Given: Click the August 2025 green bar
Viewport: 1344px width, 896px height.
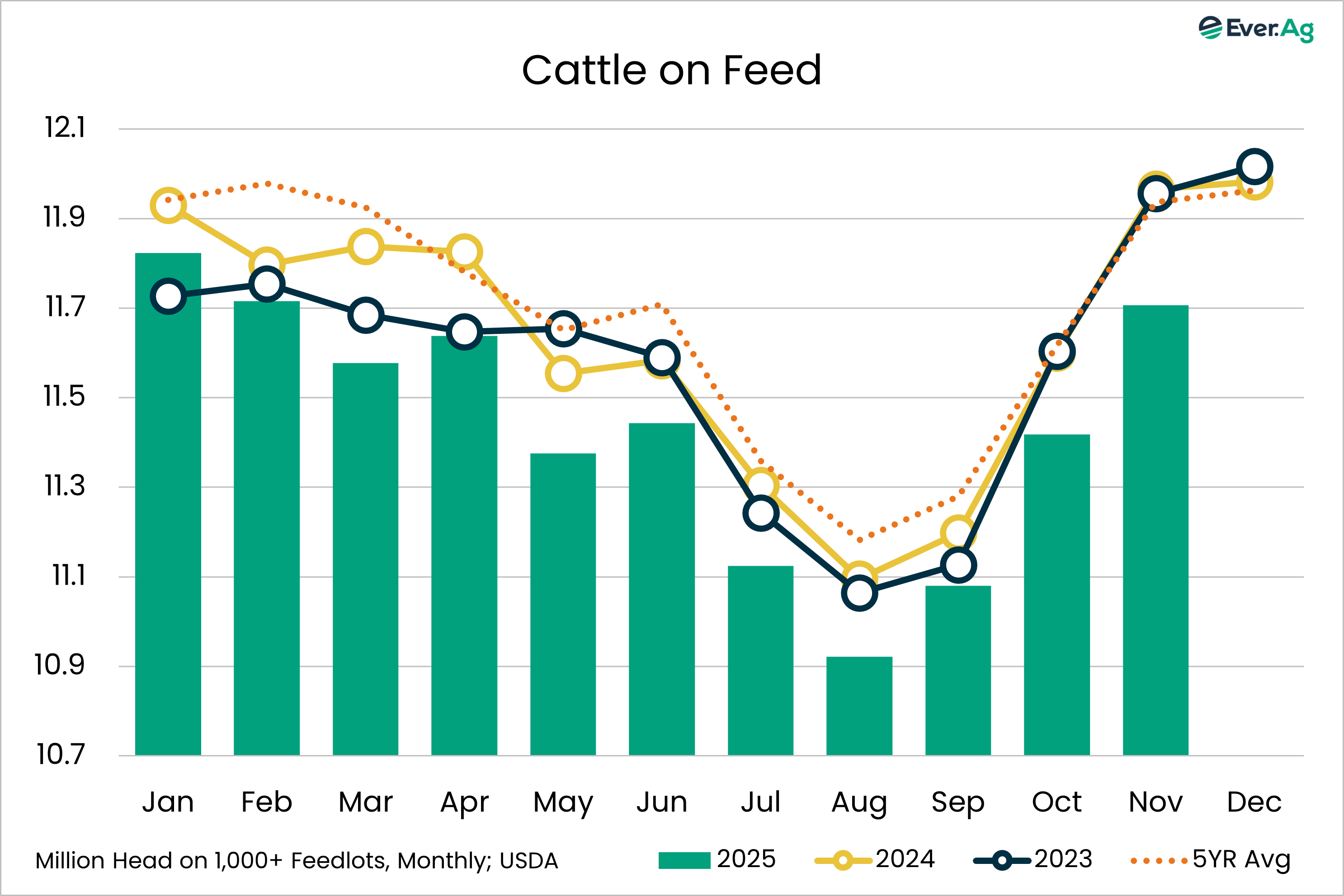Looking at the screenshot, I should tap(859, 706).
